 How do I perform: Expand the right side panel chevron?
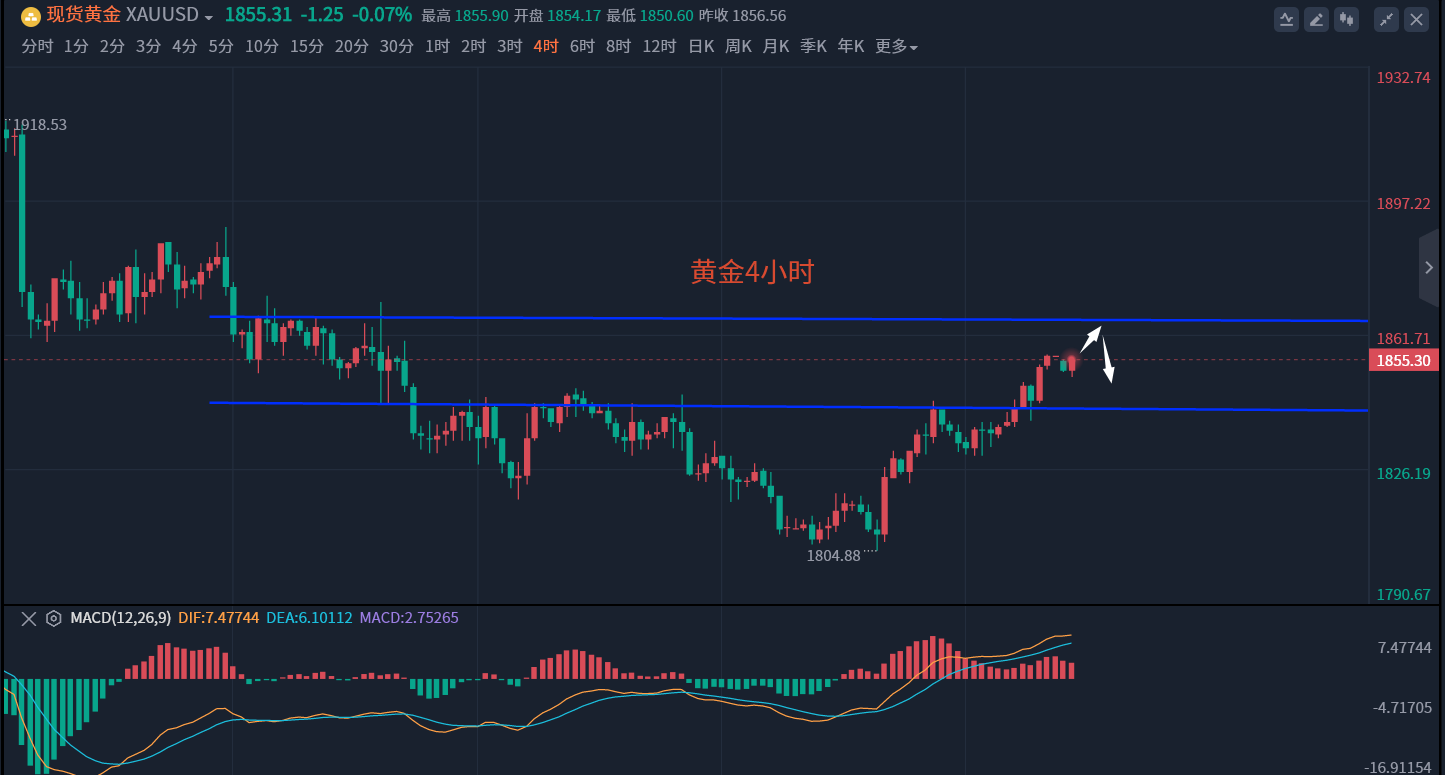[x=1429, y=267]
